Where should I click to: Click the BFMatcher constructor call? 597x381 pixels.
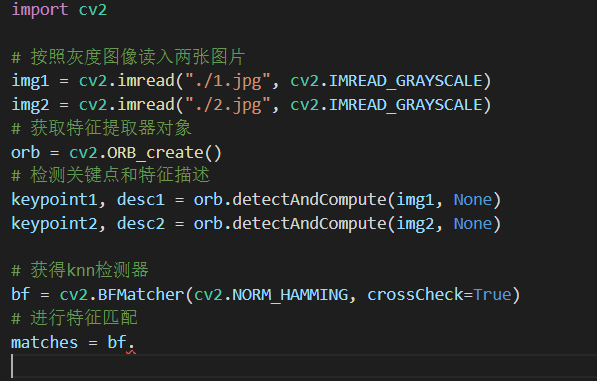141,295
